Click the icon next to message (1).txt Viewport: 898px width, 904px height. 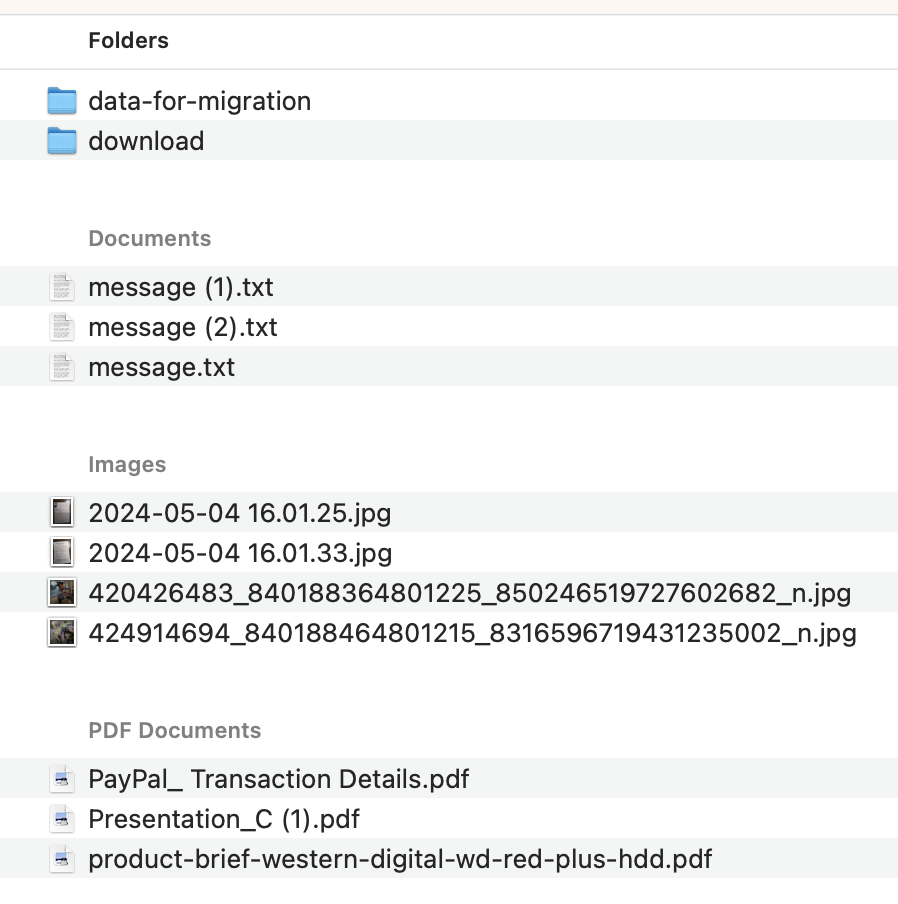pos(62,287)
